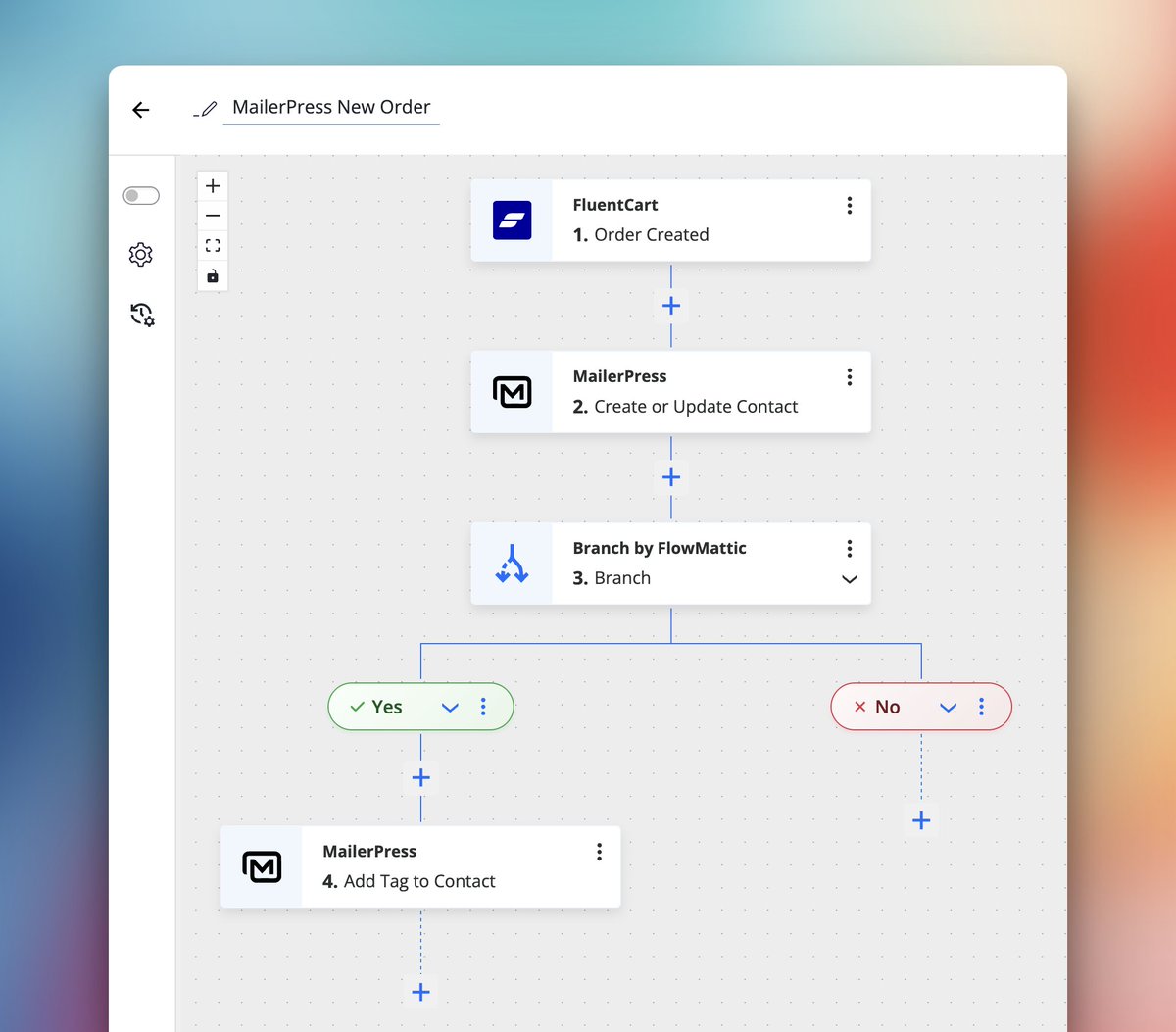
Task: Expand the Yes branch chevron
Action: pos(450,706)
